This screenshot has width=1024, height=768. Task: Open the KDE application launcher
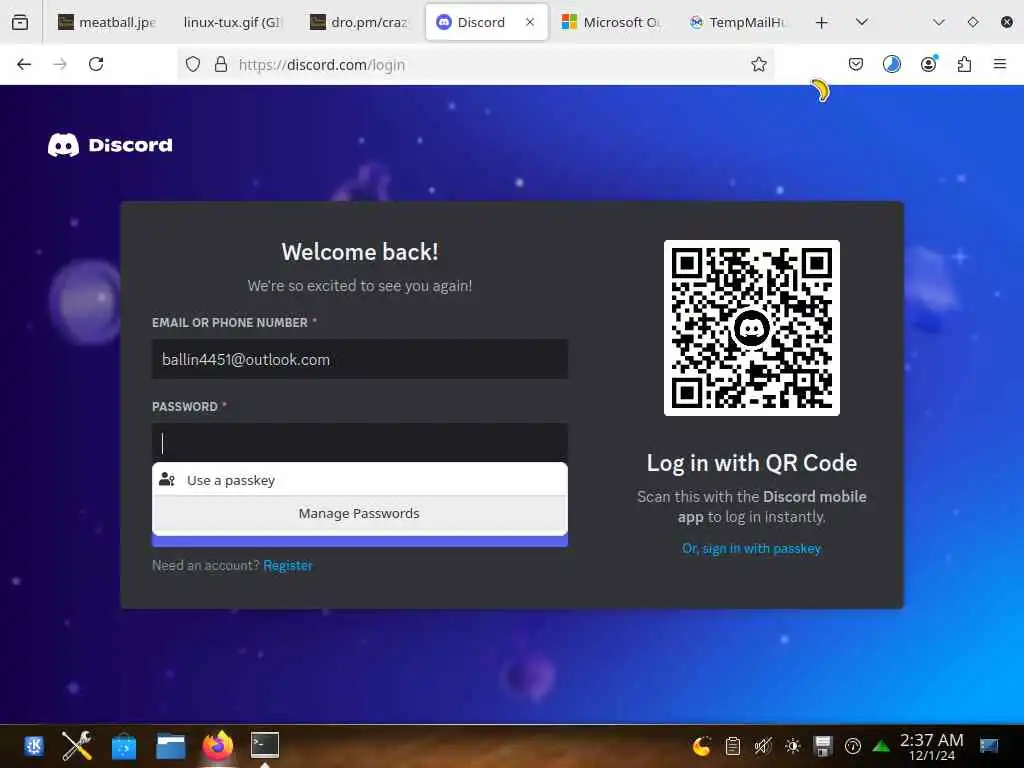pyautogui.click(x=33, y=746)
